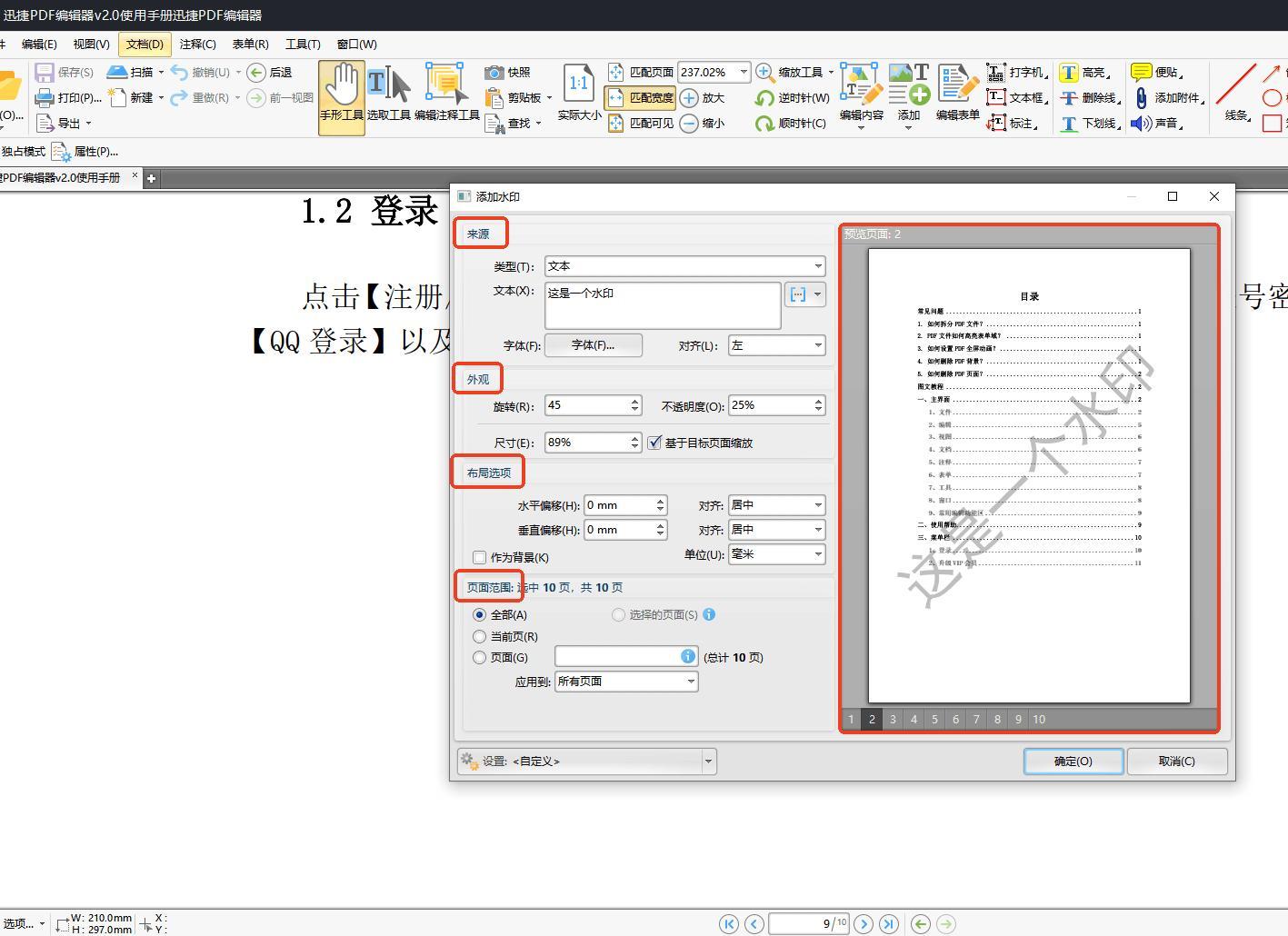
Task: Open the 工具(T) menu
Action: click(303, 44)
